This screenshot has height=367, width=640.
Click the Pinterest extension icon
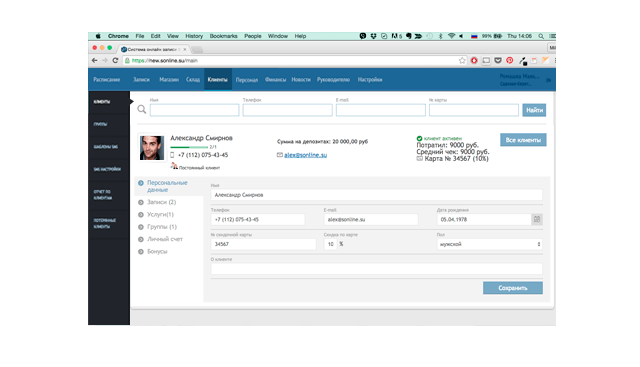tap(510, 60)
